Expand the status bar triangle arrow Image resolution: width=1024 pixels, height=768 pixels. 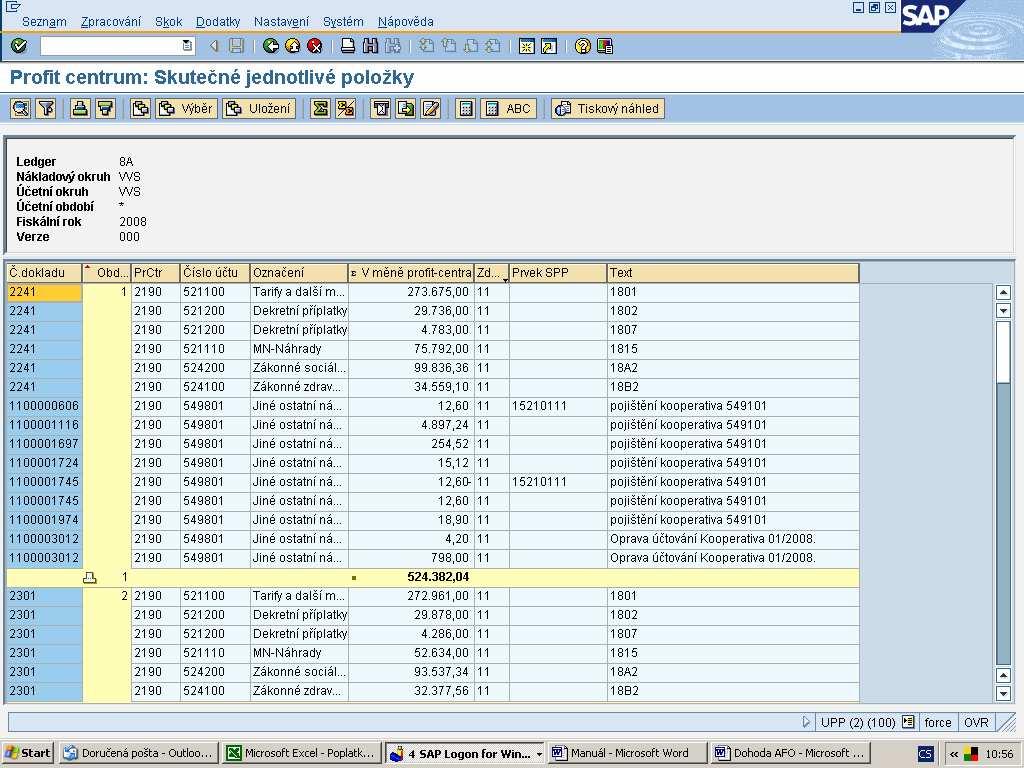(x=806, y=722)
